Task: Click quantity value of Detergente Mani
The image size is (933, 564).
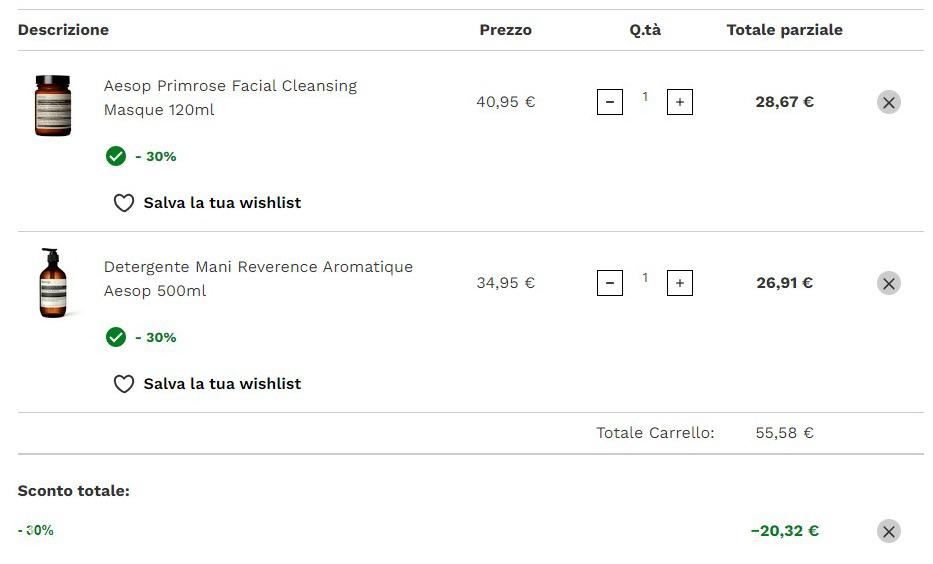Action: [x=645, y=277]
